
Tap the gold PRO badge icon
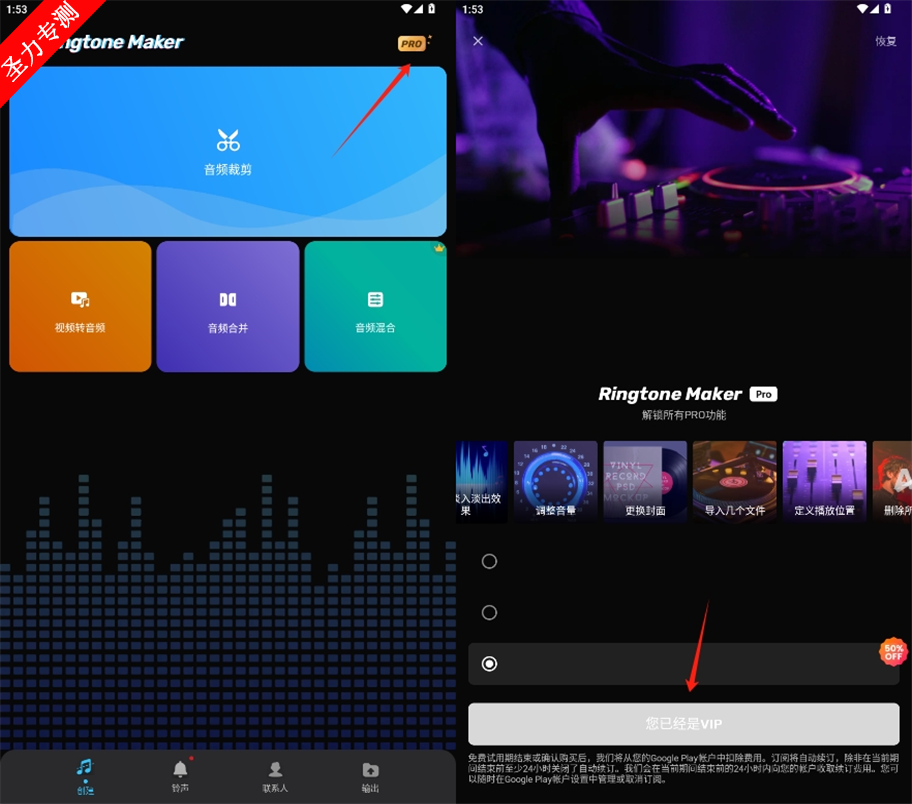[x=412, y=44]
